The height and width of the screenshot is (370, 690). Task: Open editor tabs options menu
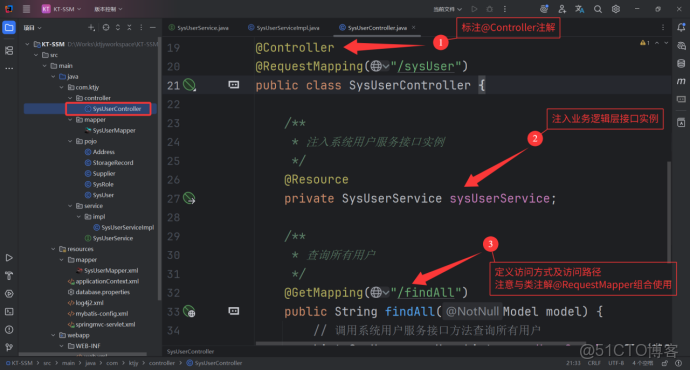[663, 27]
